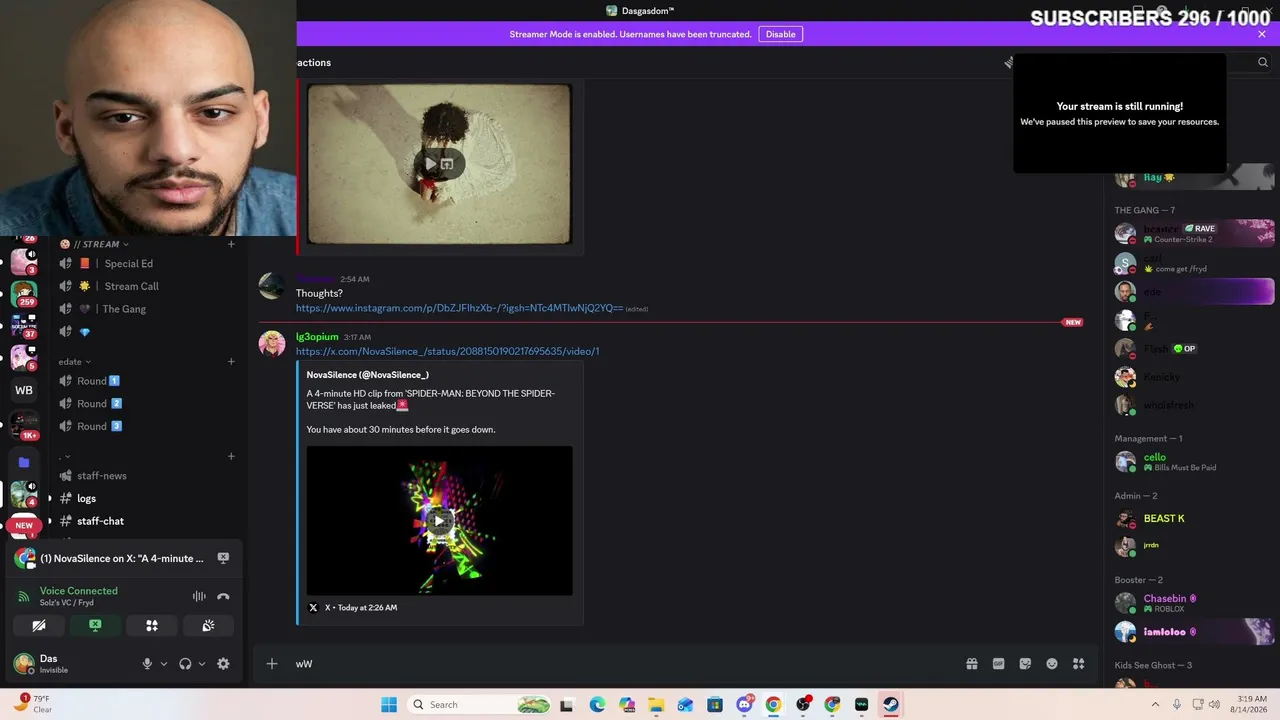Open Microsoft Edge from the taskbar
Viewport: 1280px width, 720px height.
point(597,705)
